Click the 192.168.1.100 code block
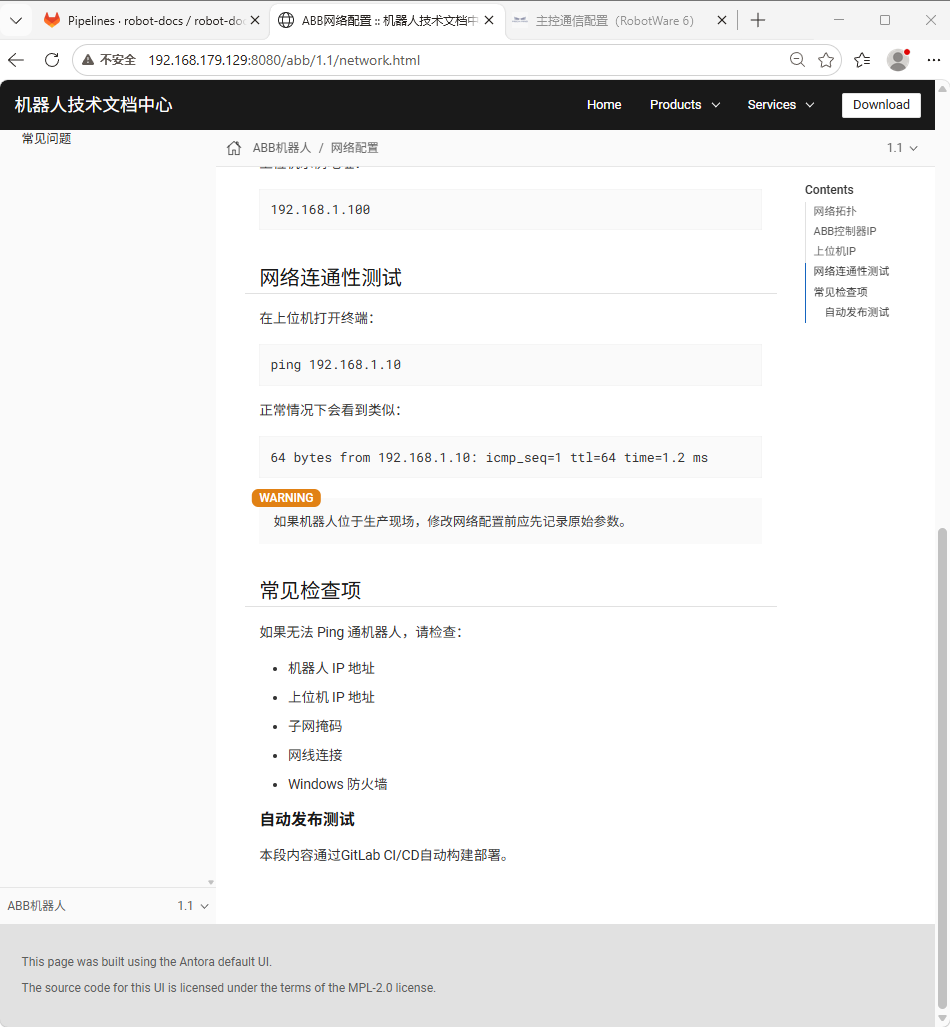The width and height of the screenshot is (950, 1027). [x=510, y=210]
